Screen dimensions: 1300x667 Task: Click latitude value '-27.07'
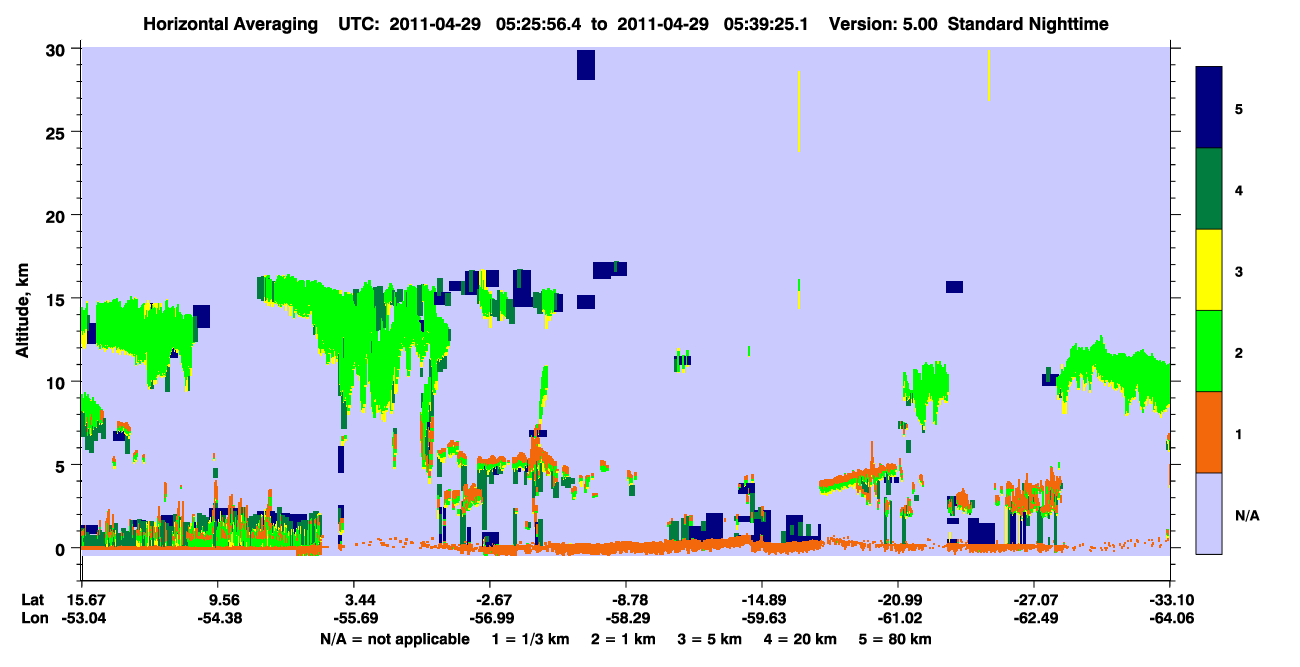[1034, 600]
